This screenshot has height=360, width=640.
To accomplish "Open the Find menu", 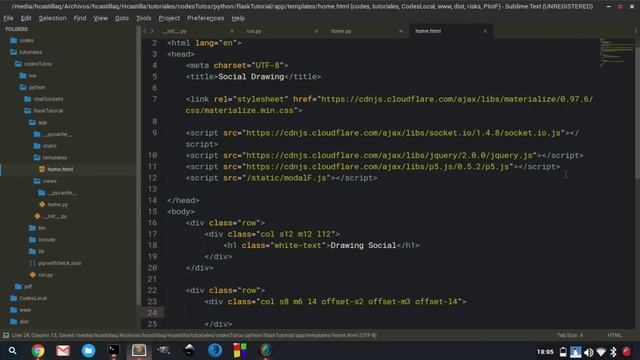I will pyautogui.click(x=80, y=18).
